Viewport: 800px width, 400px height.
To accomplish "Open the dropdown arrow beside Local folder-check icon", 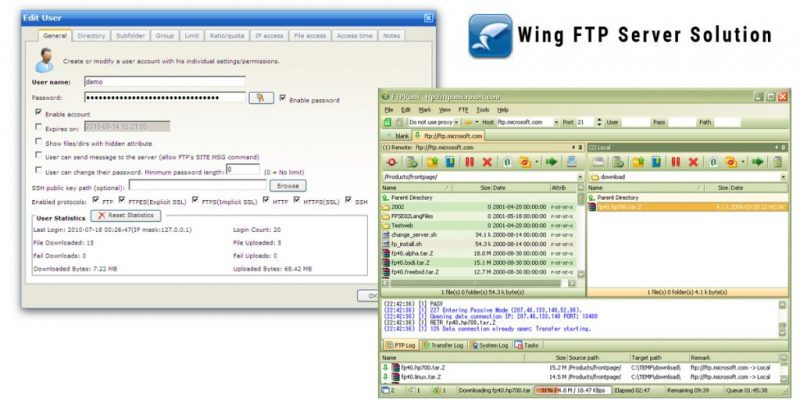I will point(743,162).
